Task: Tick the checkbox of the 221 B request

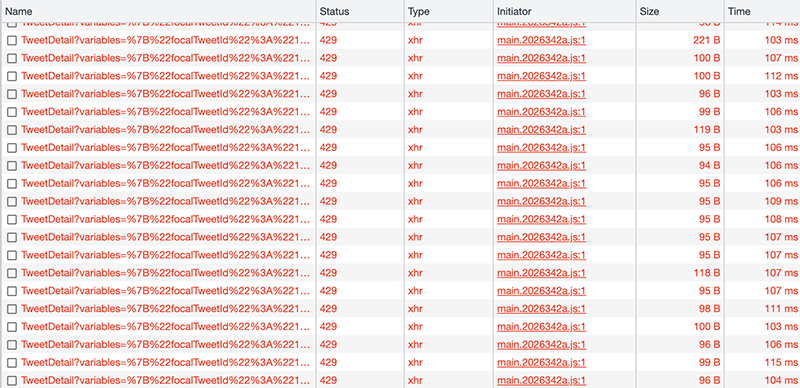Action: 12,40
